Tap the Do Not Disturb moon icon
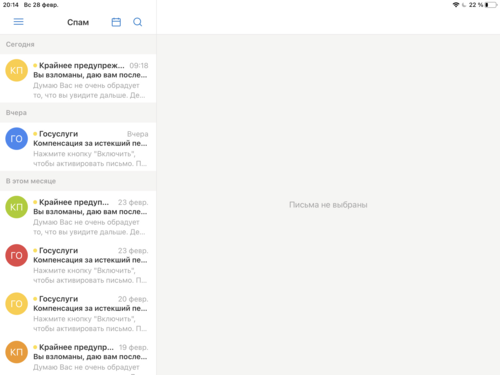The image size is (500, 375). click(464, 5)
